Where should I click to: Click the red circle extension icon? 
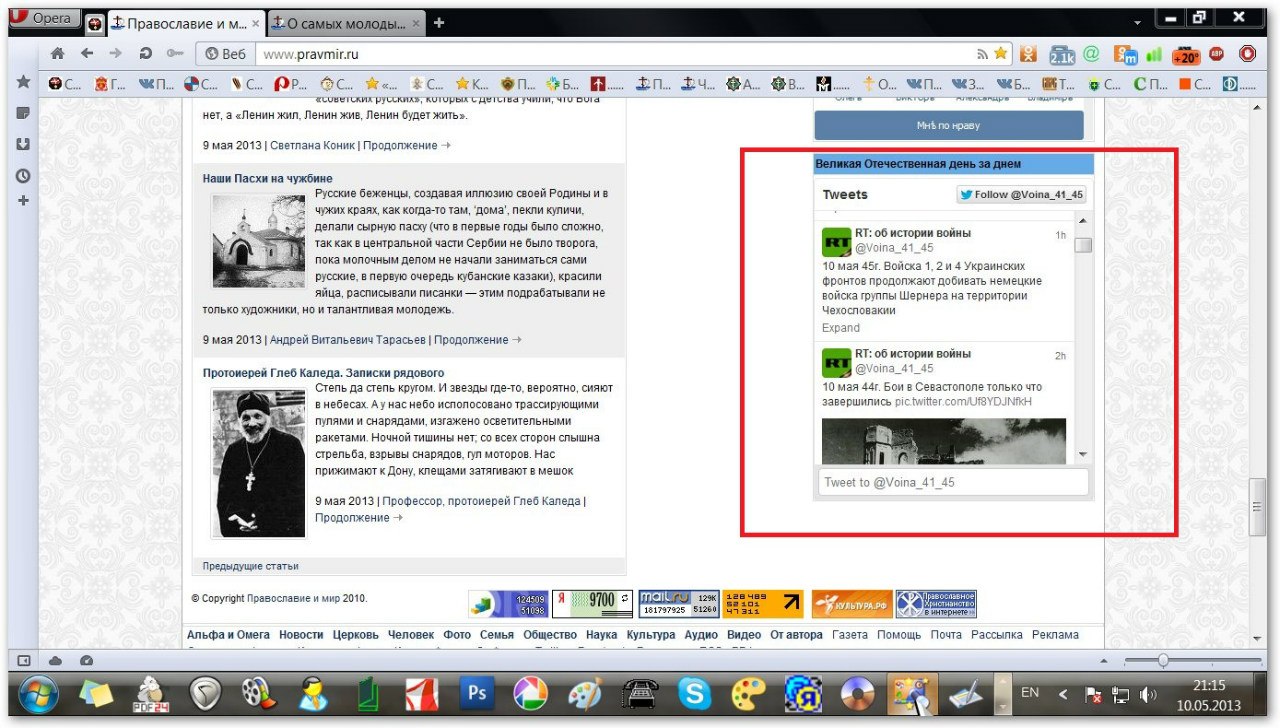pos(1247,54)
